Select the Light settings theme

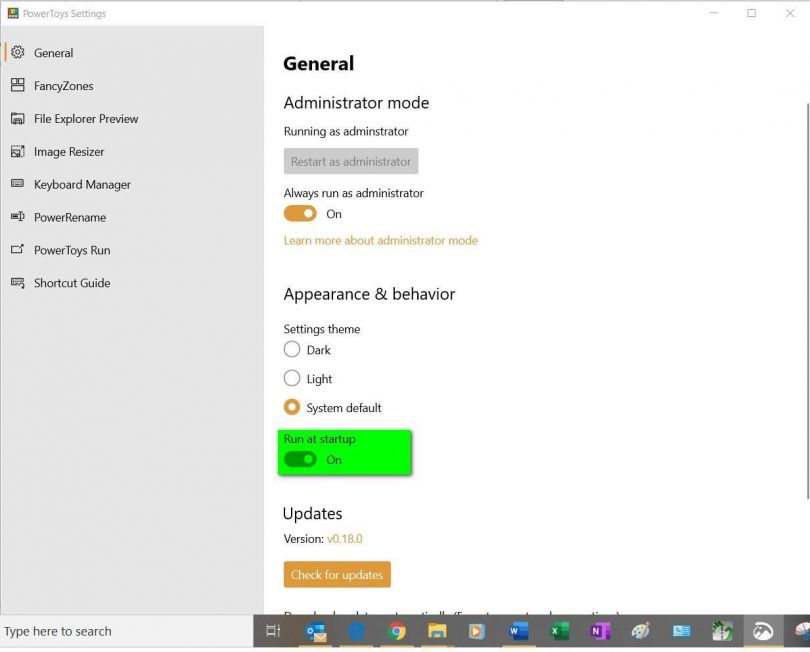point(291,378)
